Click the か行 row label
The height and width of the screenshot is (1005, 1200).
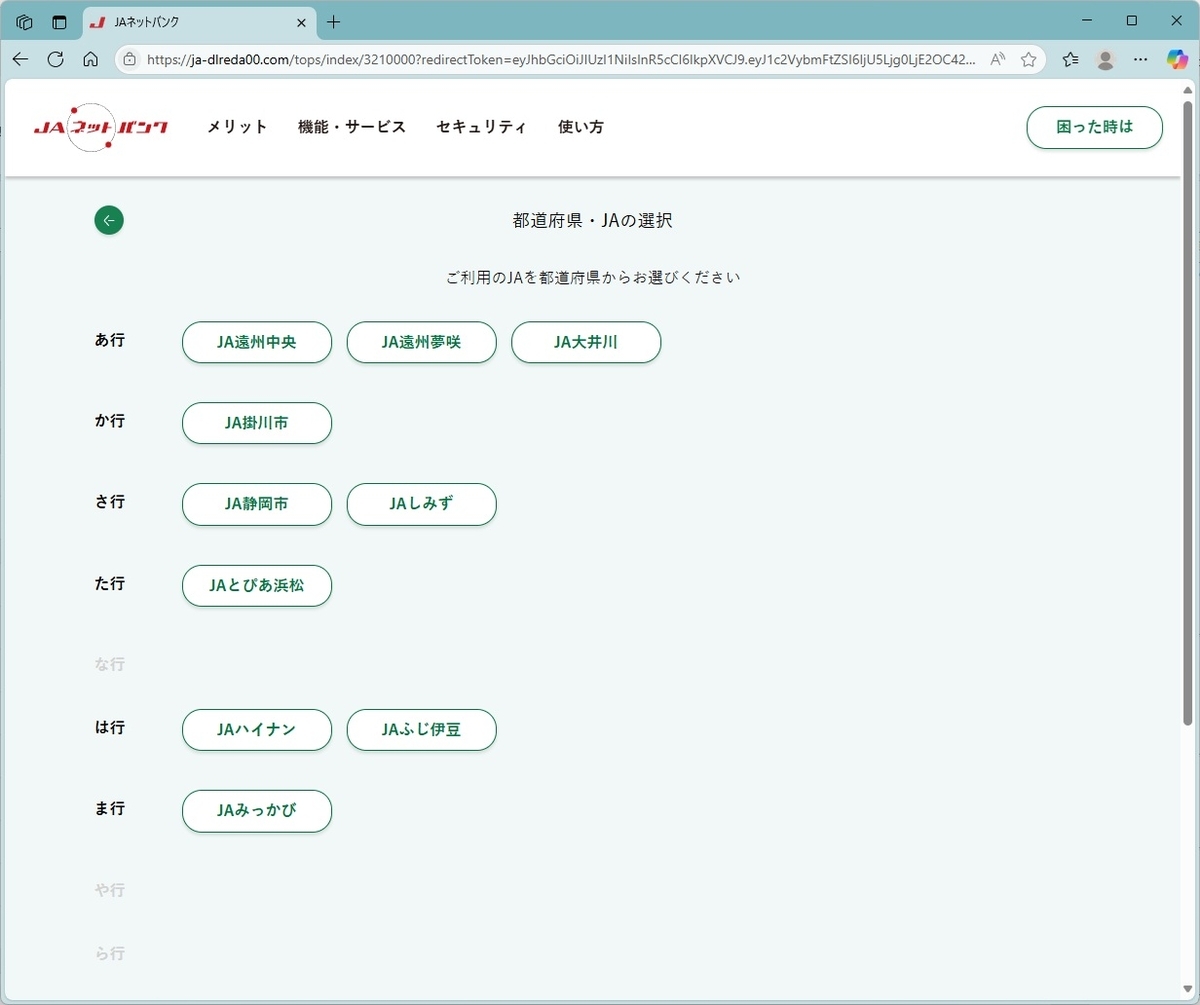tap(110, 421)
